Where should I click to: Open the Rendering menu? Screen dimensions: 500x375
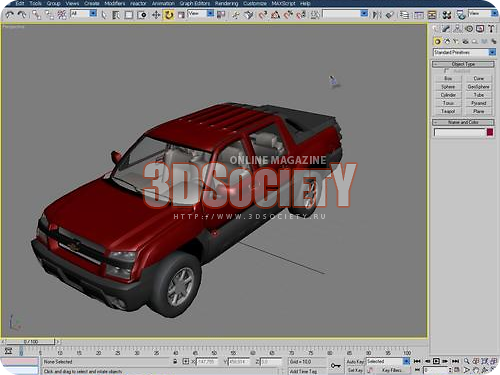pos(226,3)
